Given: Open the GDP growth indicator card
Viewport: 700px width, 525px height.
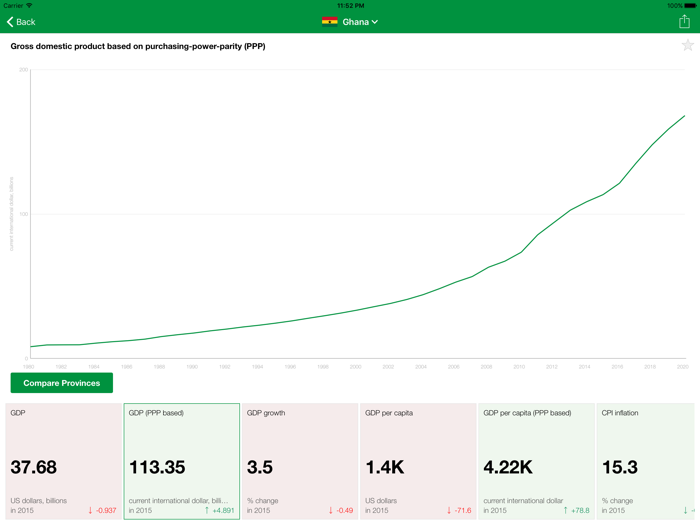Looking at the screenshot, I should pos(299,461).
